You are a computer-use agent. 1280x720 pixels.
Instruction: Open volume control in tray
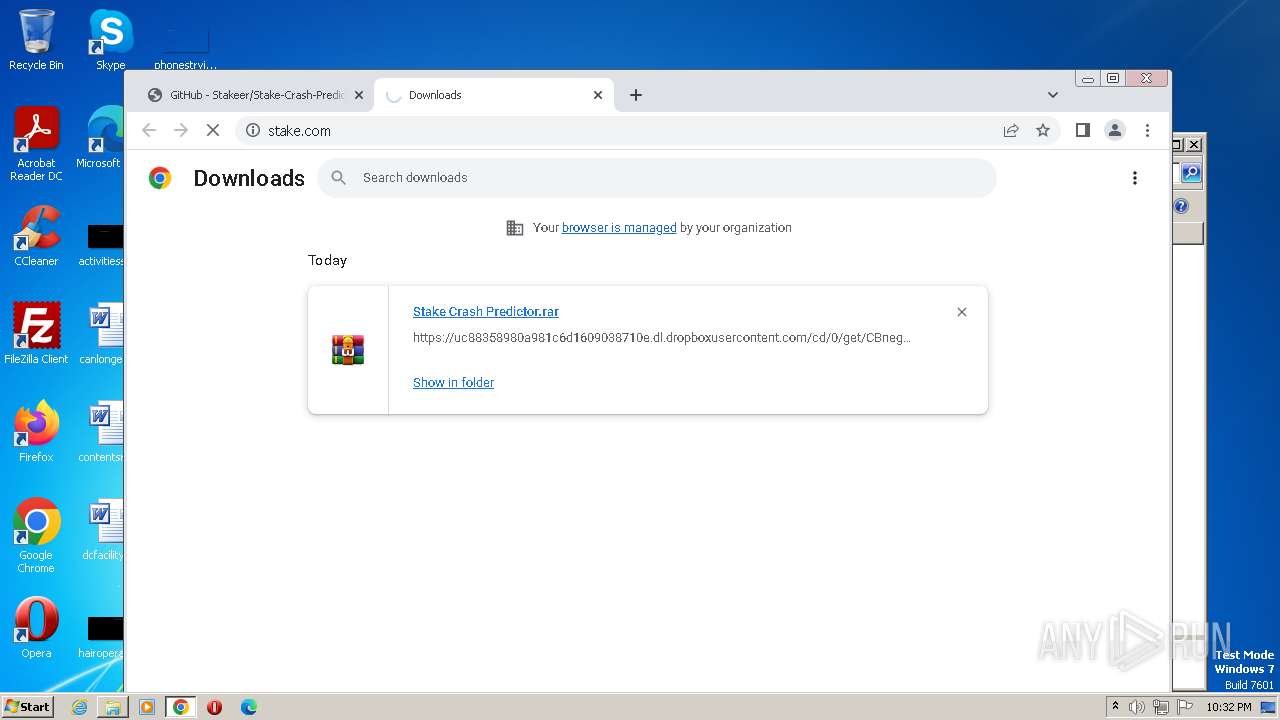1137,707
